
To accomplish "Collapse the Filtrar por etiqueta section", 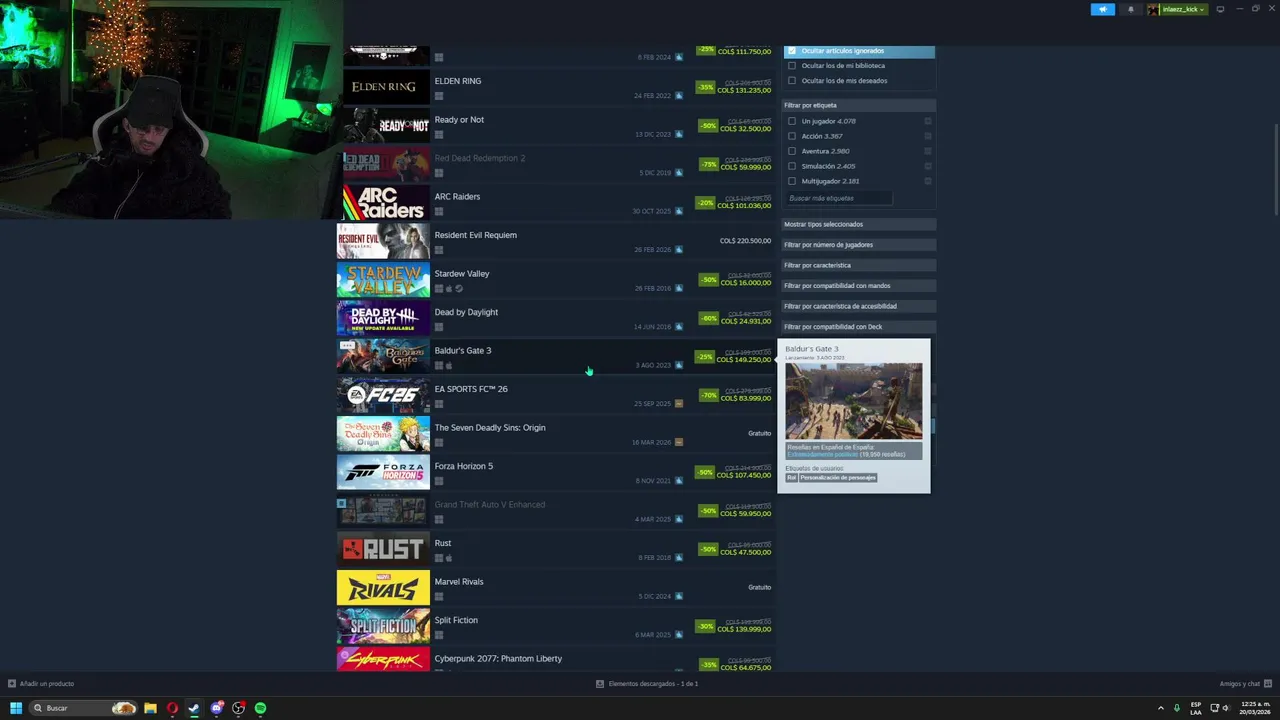I will [858, 105].
